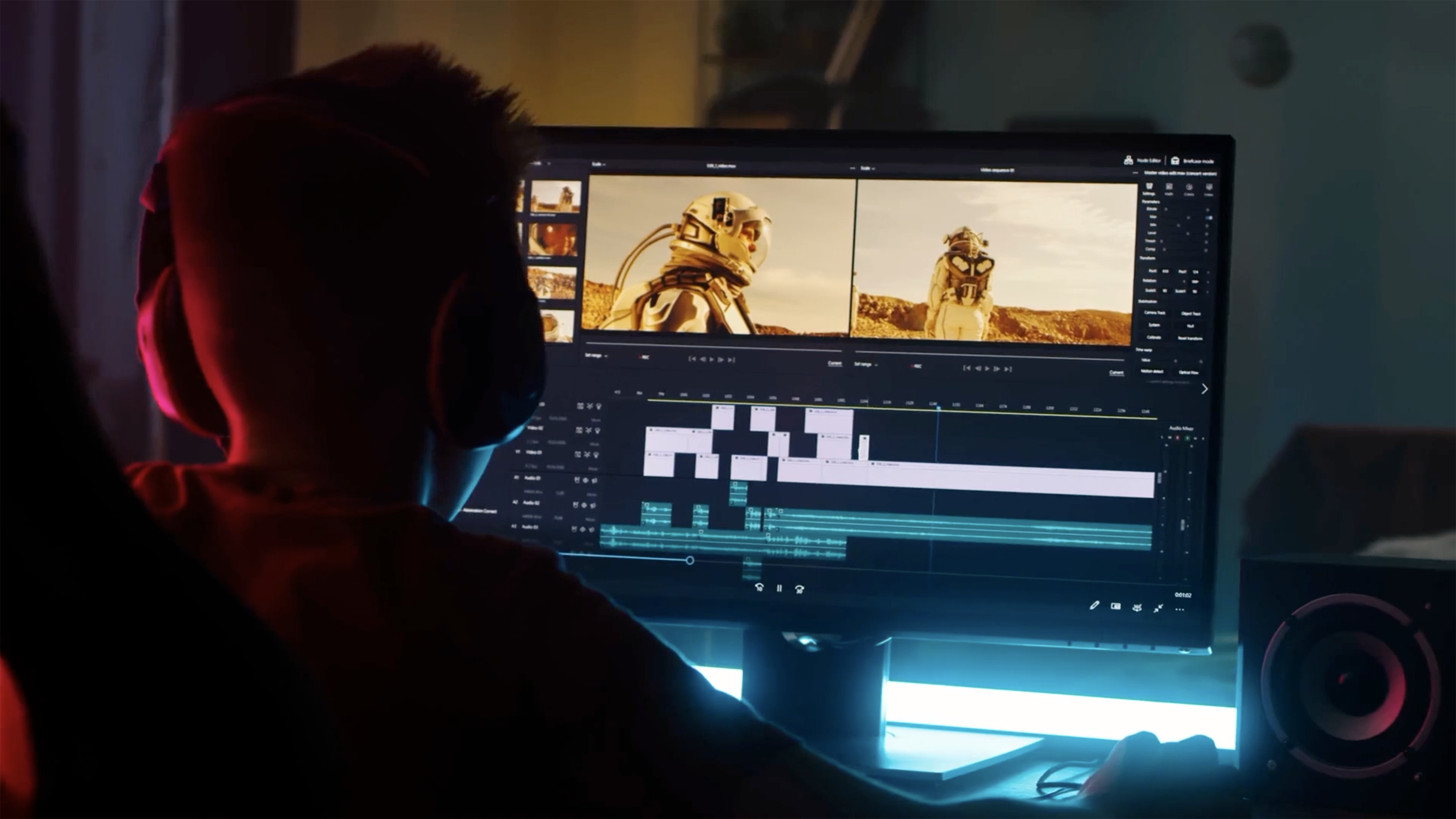The height and width of the screenshot is (819, 1456).
Task: Open the right viewer Set range dropdown
Action: tap(866, 365)
